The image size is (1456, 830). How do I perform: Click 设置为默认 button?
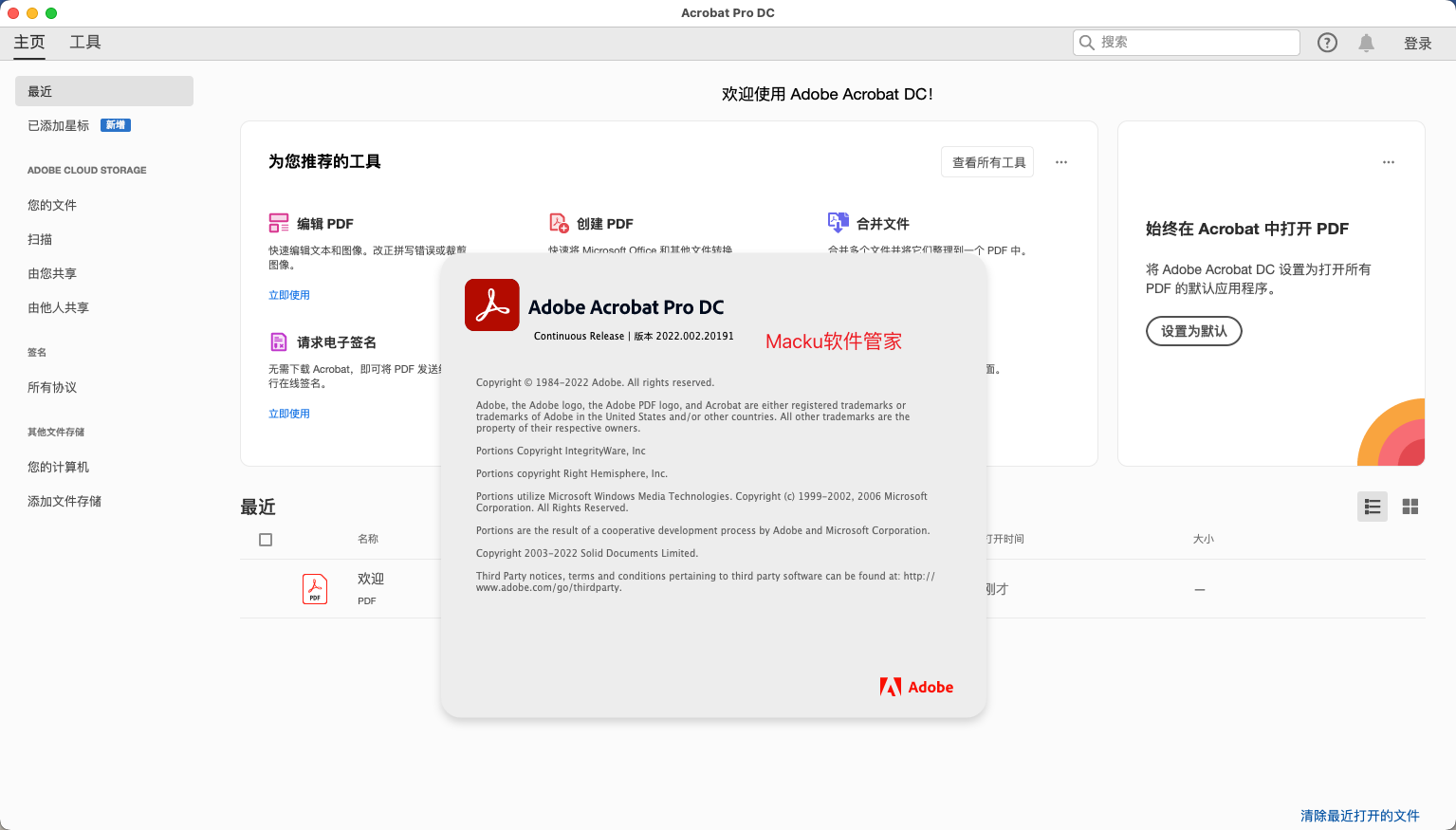pyautogui.click(x=1194, y=331)
